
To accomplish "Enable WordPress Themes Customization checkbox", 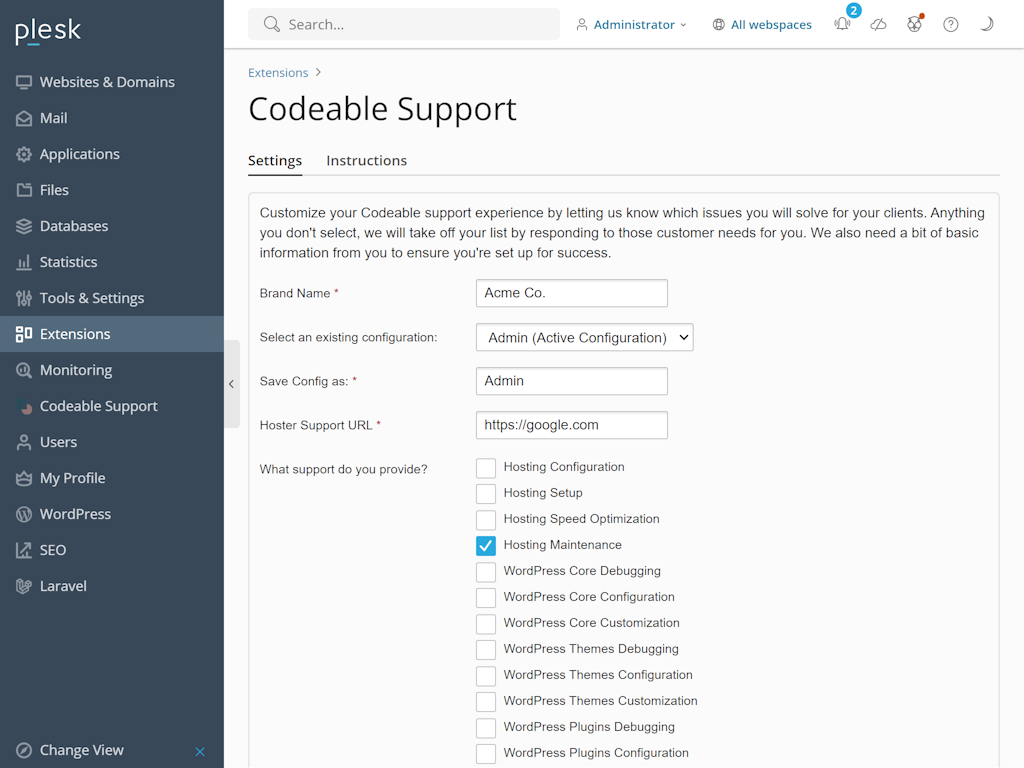I will 486,701.
